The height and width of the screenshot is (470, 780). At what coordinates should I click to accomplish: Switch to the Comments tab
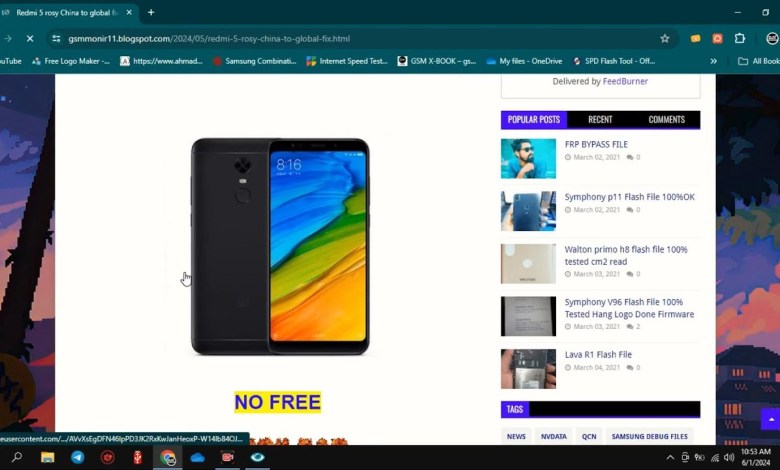pos(667,119)
